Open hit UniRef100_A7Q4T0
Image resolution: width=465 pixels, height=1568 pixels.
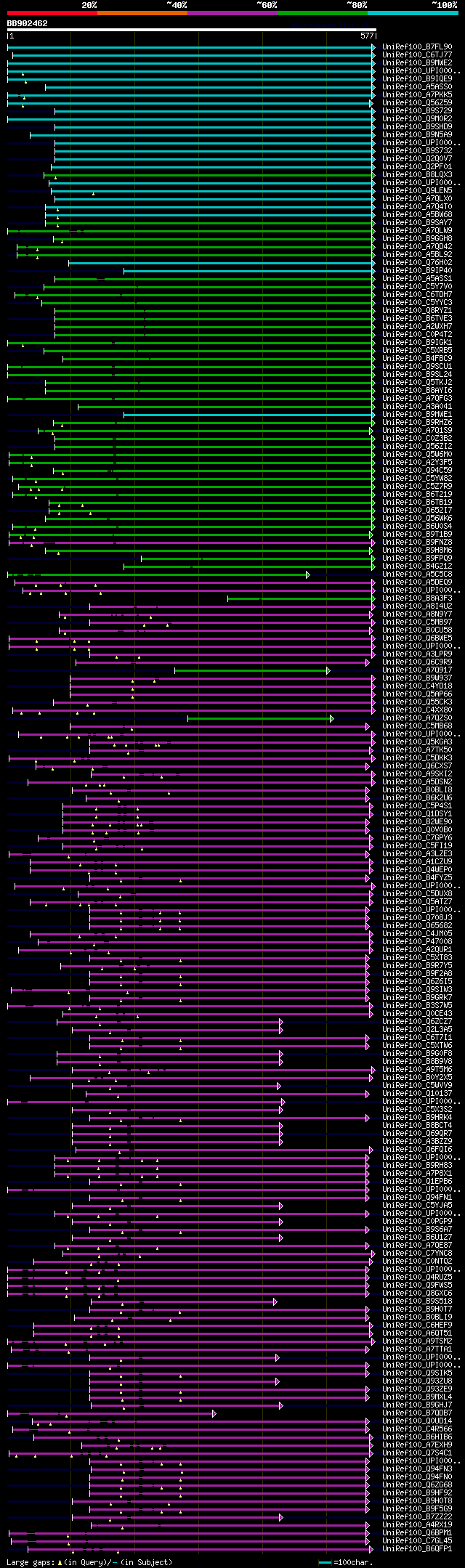tap(417, 206)
